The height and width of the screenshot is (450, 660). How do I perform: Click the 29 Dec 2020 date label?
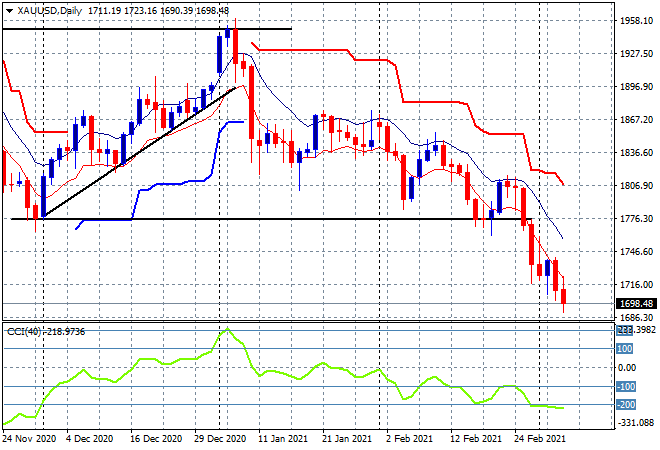[x=220, y=439]
